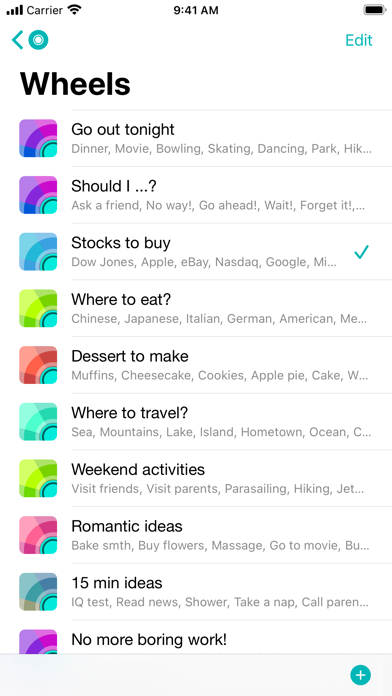Tap the pink Romantic ideas wheel icon
392x696 pixels.
pyautogui.click(x=38, y=535)
